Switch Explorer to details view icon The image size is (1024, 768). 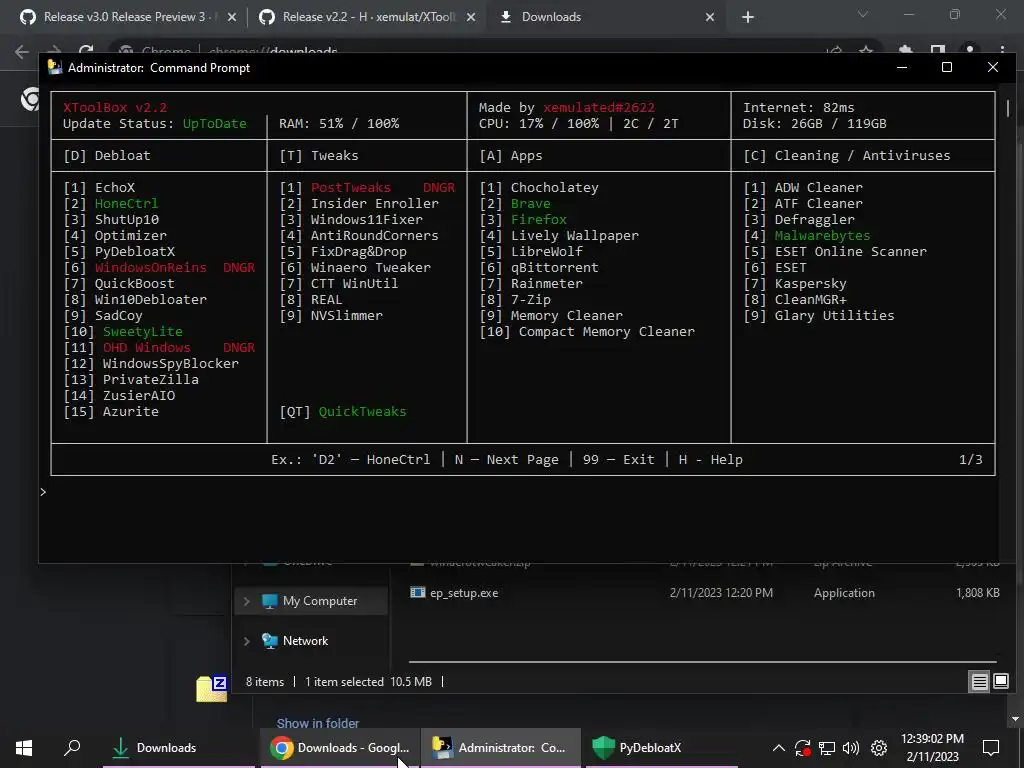point(979,682)
